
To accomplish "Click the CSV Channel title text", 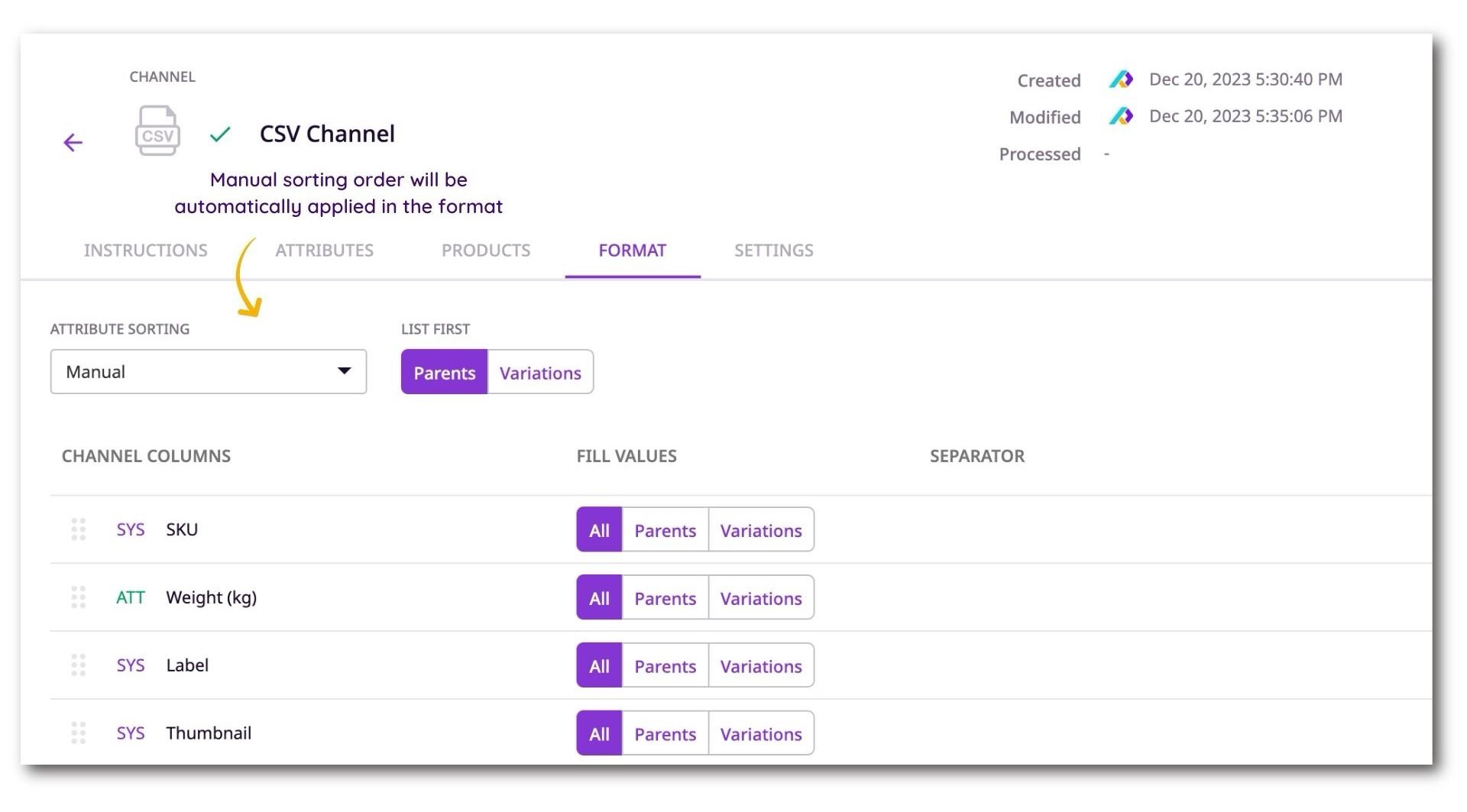I will click(326, 134).
